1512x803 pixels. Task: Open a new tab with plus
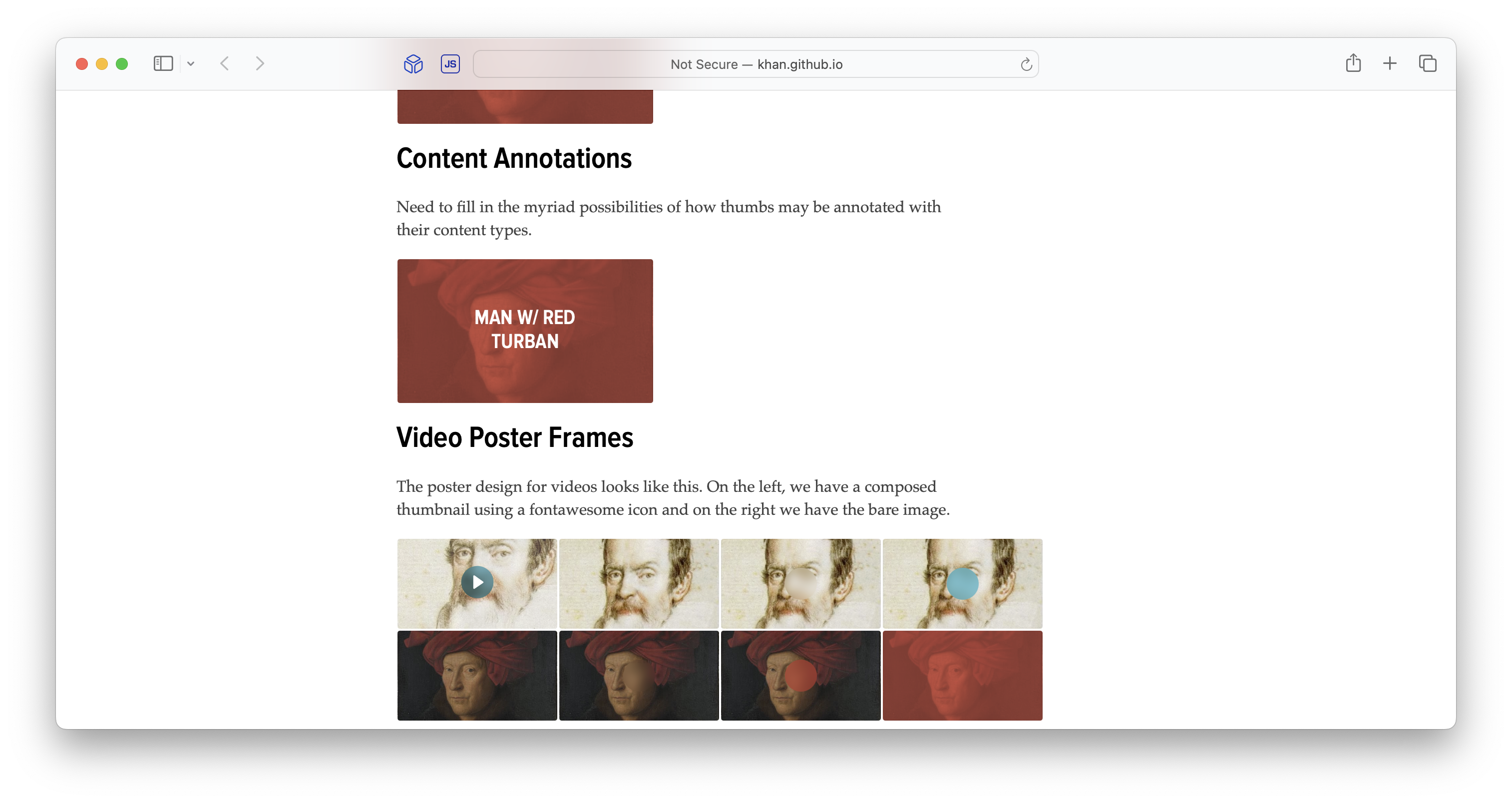[1389, 63]
